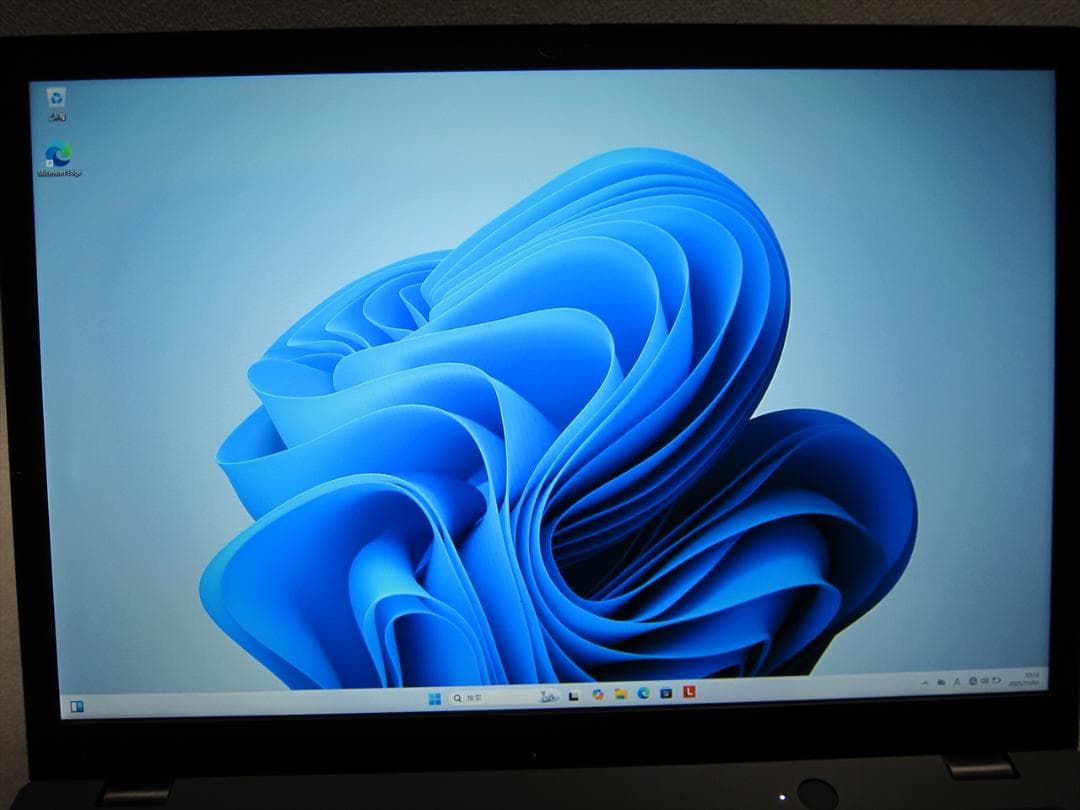
Task: Open the red L app on the taskbar
Action: pyautogui.click(x=689, y=691)
